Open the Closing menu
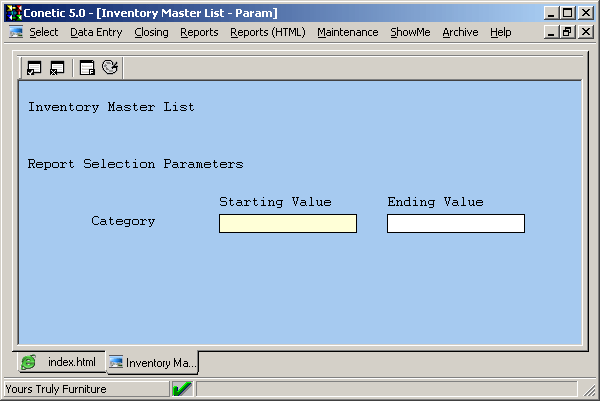This screenshot has width=600, height=401. coord(151,32)
